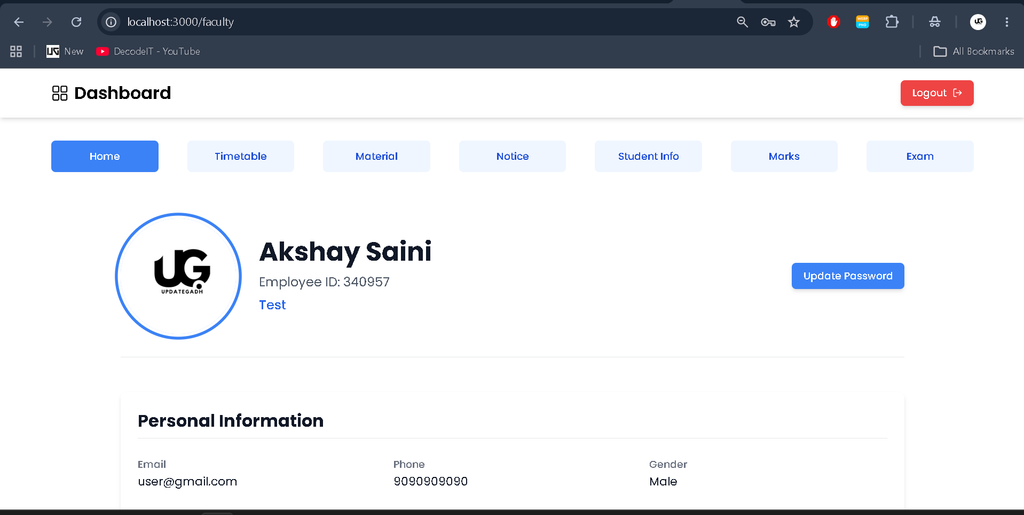
Task: Open the browser profile avatar
Action: pos(978,22)
